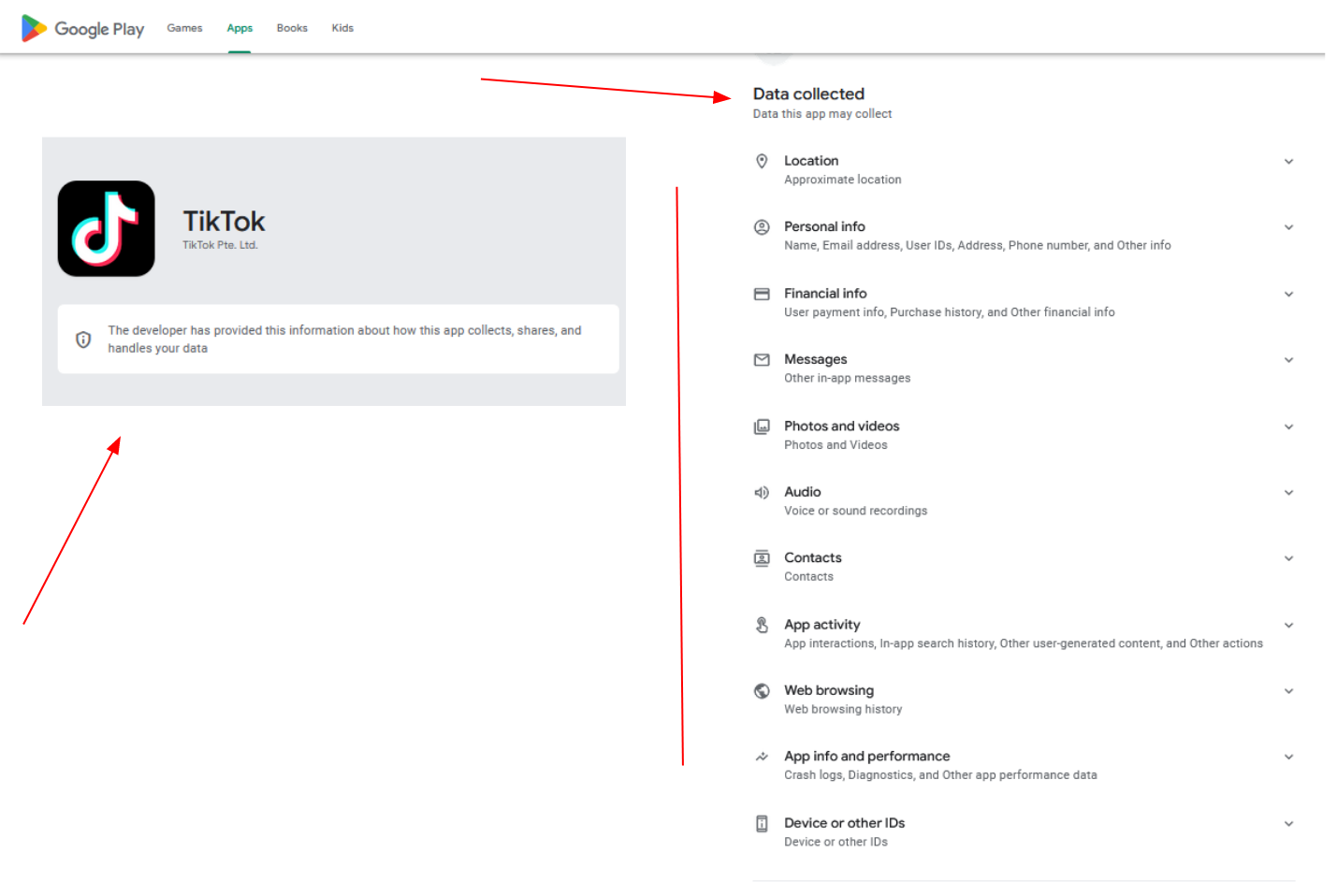
Task: Click 'Web browsing history' text
Action: point(843,709)
